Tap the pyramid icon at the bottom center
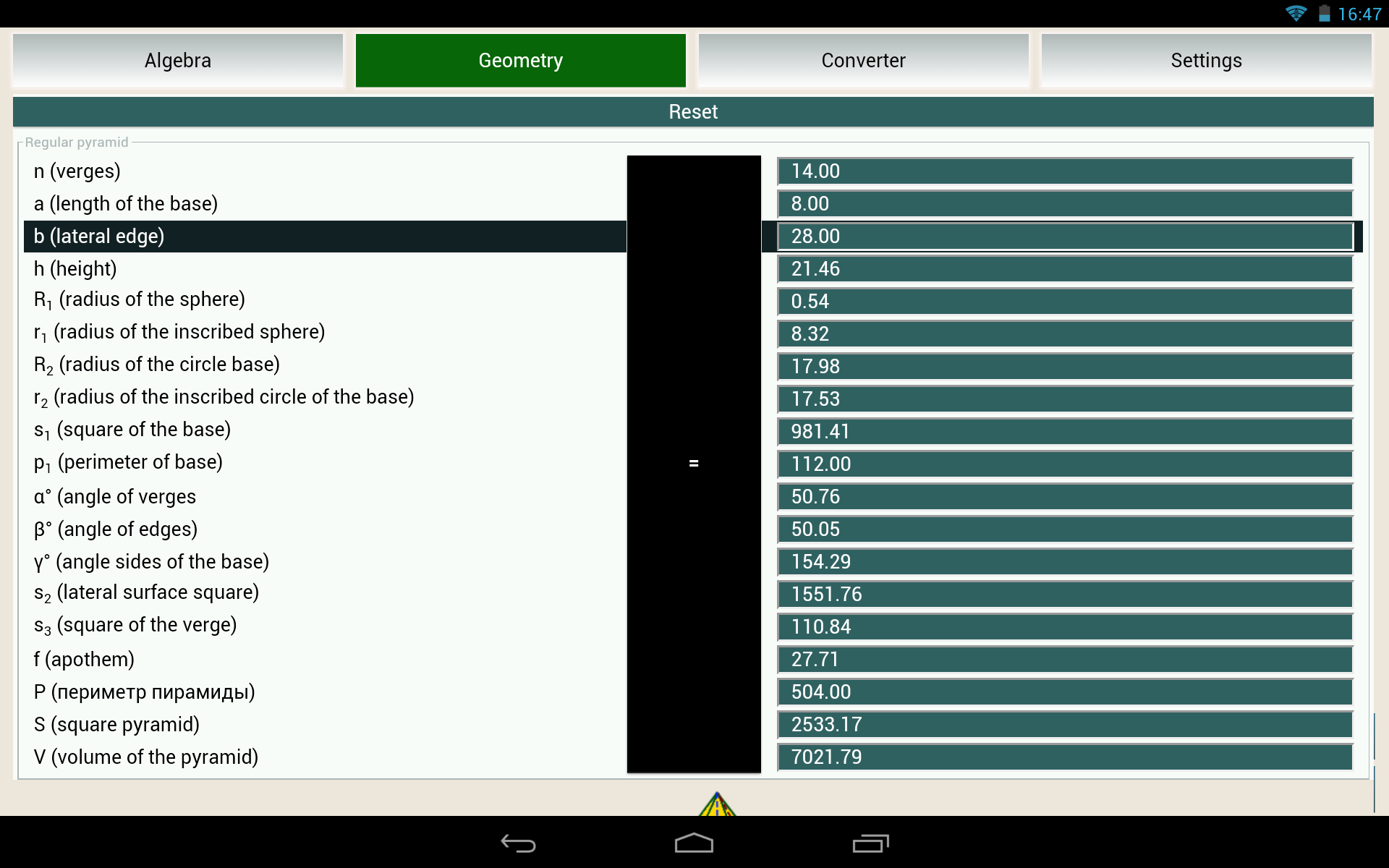This screenshot has height=868, width=1389. (x=717, y=804)
